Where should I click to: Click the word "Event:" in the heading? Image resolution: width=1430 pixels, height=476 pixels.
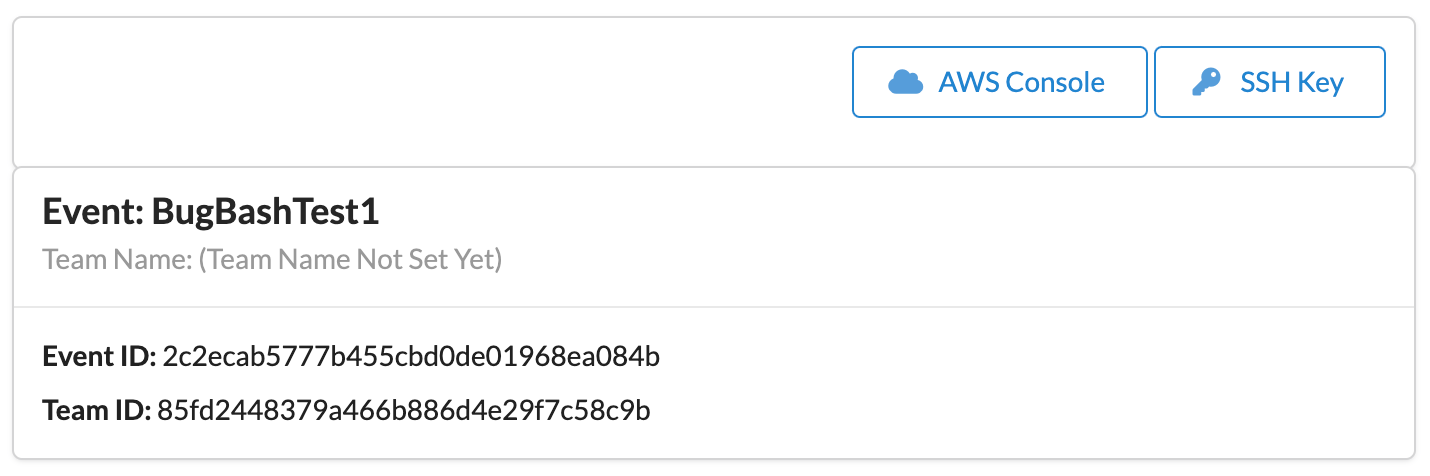coord(94,212)
